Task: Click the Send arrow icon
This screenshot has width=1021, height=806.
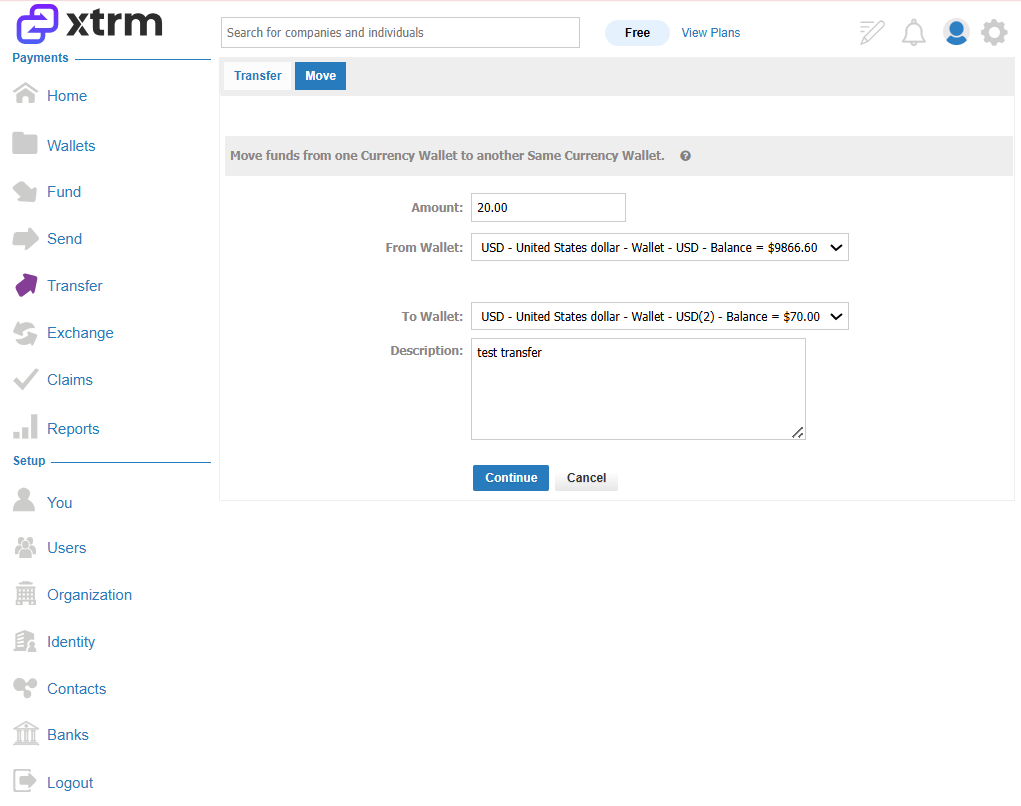Action: tap(25, 239)
